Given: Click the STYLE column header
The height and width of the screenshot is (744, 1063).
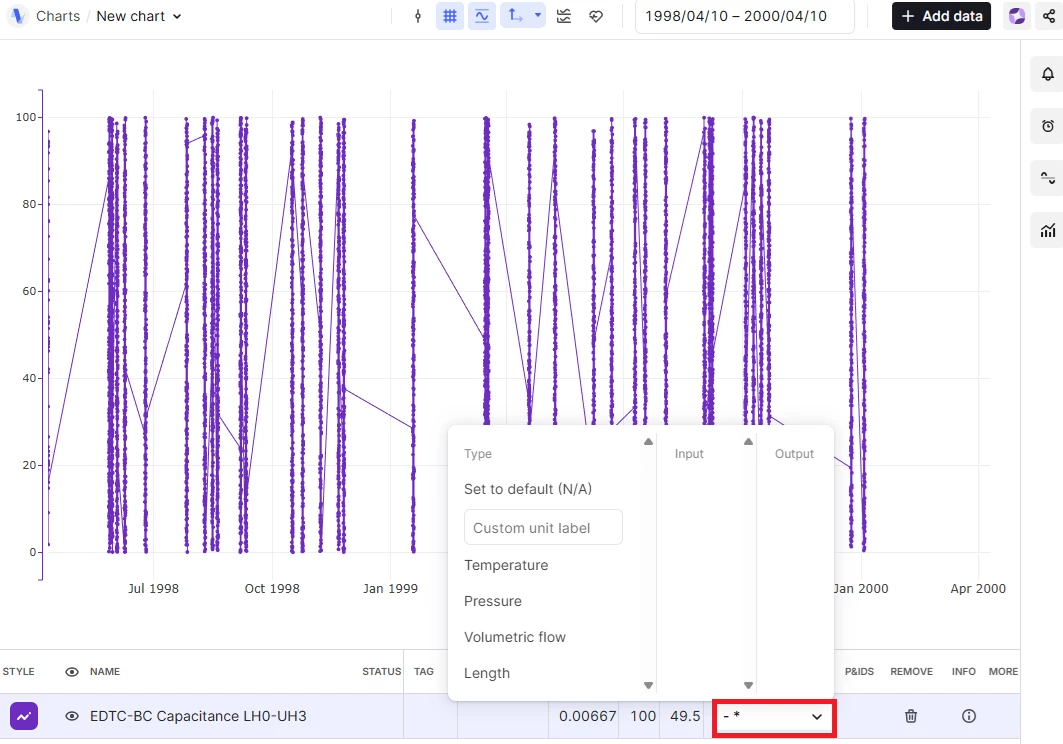Looking at the screenshot, I should click(x=18, y=671).
